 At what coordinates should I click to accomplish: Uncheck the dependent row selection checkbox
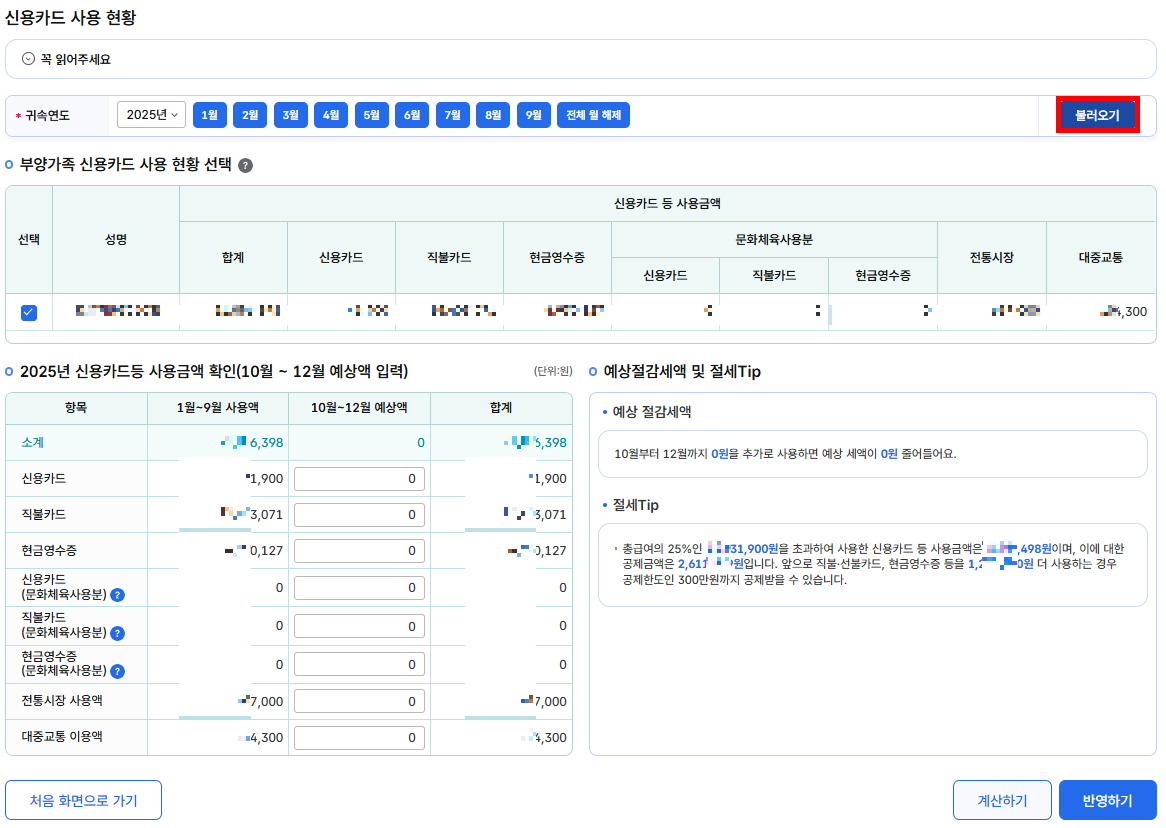28,311
